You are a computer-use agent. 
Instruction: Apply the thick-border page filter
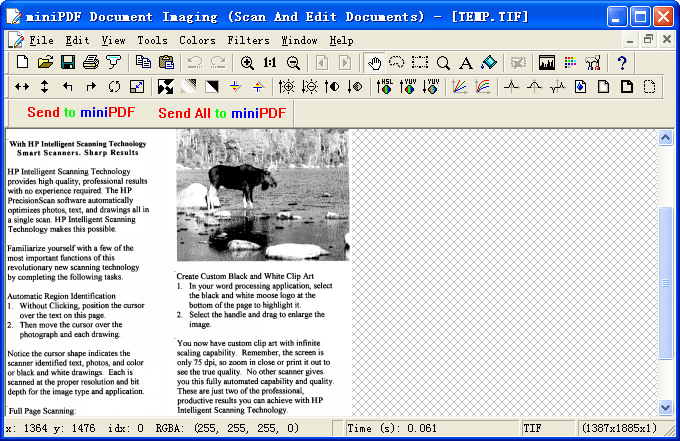pyautogui.click(x=627, y=87)
